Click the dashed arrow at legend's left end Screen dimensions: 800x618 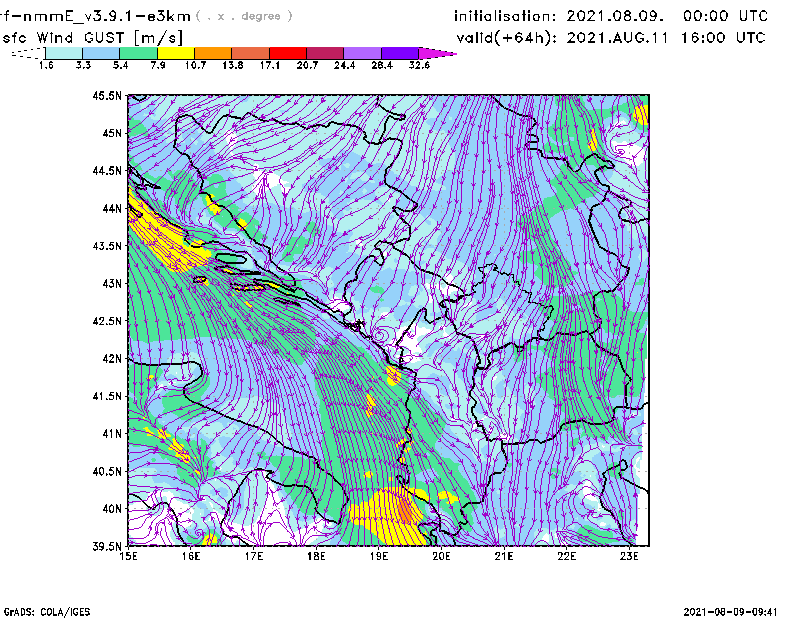point(28,53)
